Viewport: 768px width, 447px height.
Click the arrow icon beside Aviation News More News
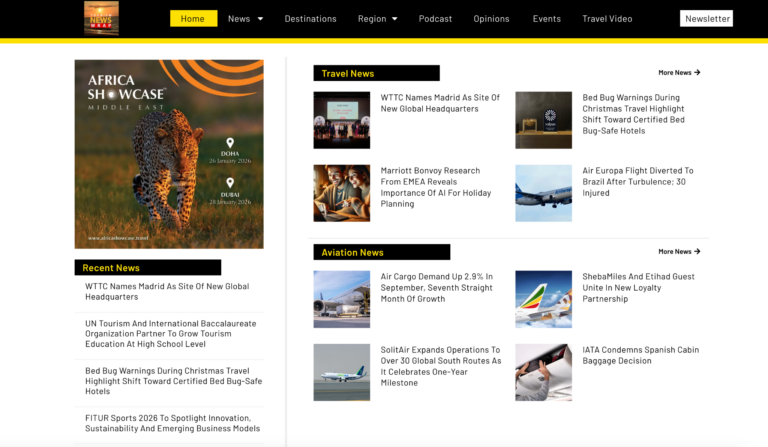pyautogui.click(x=697, y=252)
